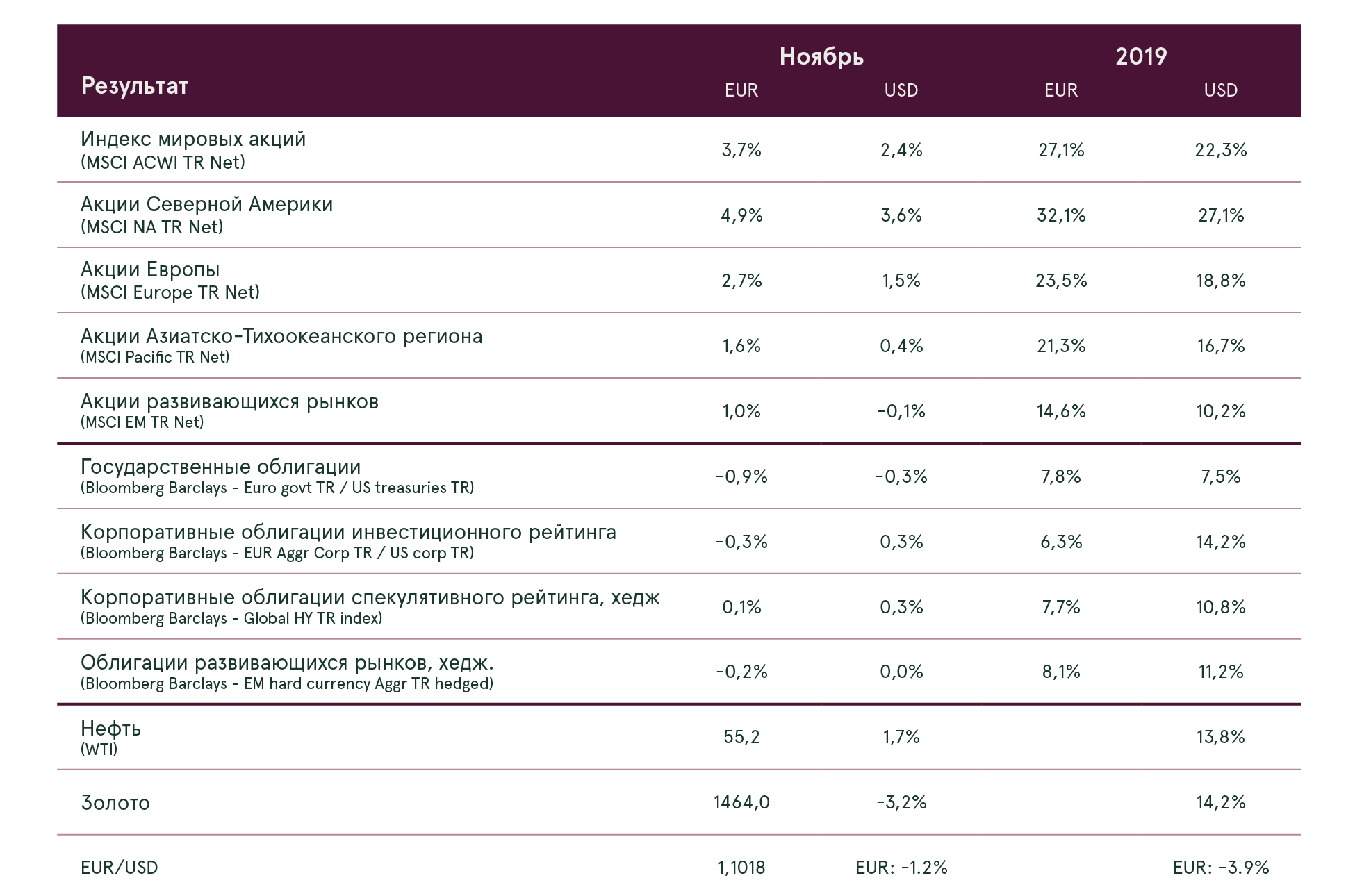Select 'Акции Северной Америки' row label
Viewport: 1355px width, 896px height.
coord(206,204)
